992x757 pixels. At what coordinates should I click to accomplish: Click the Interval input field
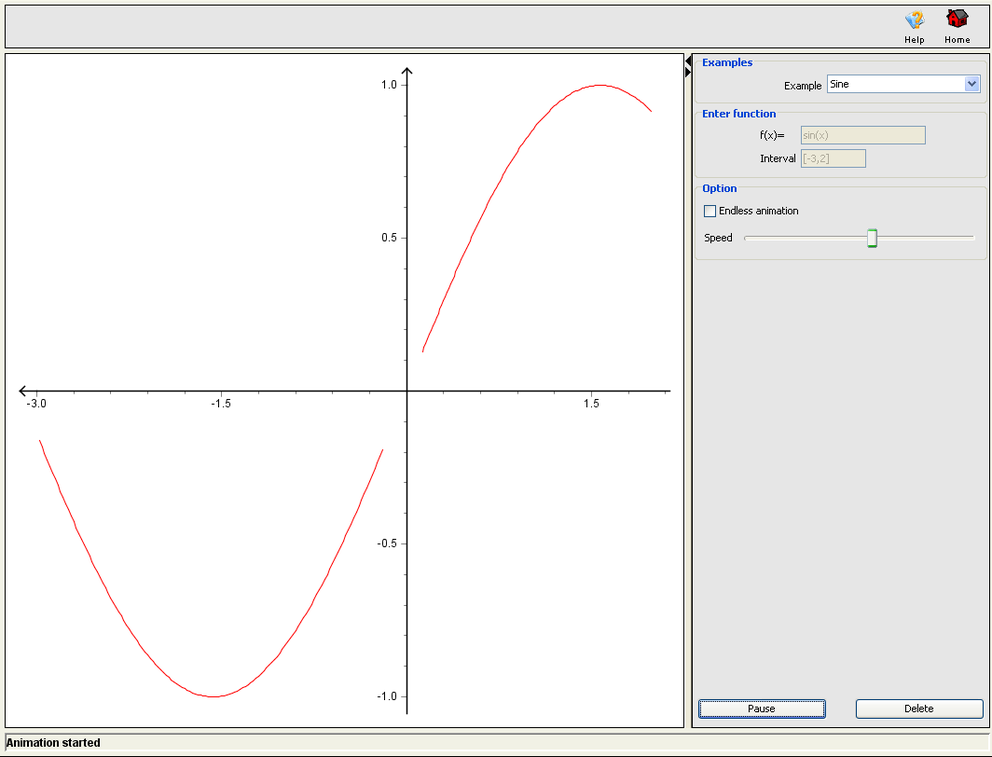click(x=833, y=158)
